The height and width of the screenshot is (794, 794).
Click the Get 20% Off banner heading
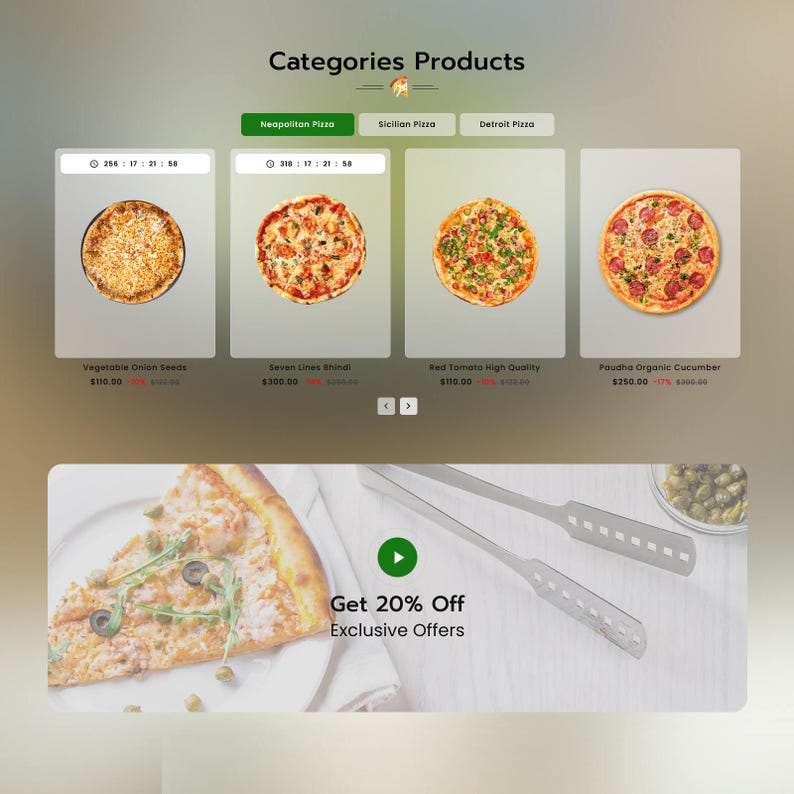tap(398, 604)
